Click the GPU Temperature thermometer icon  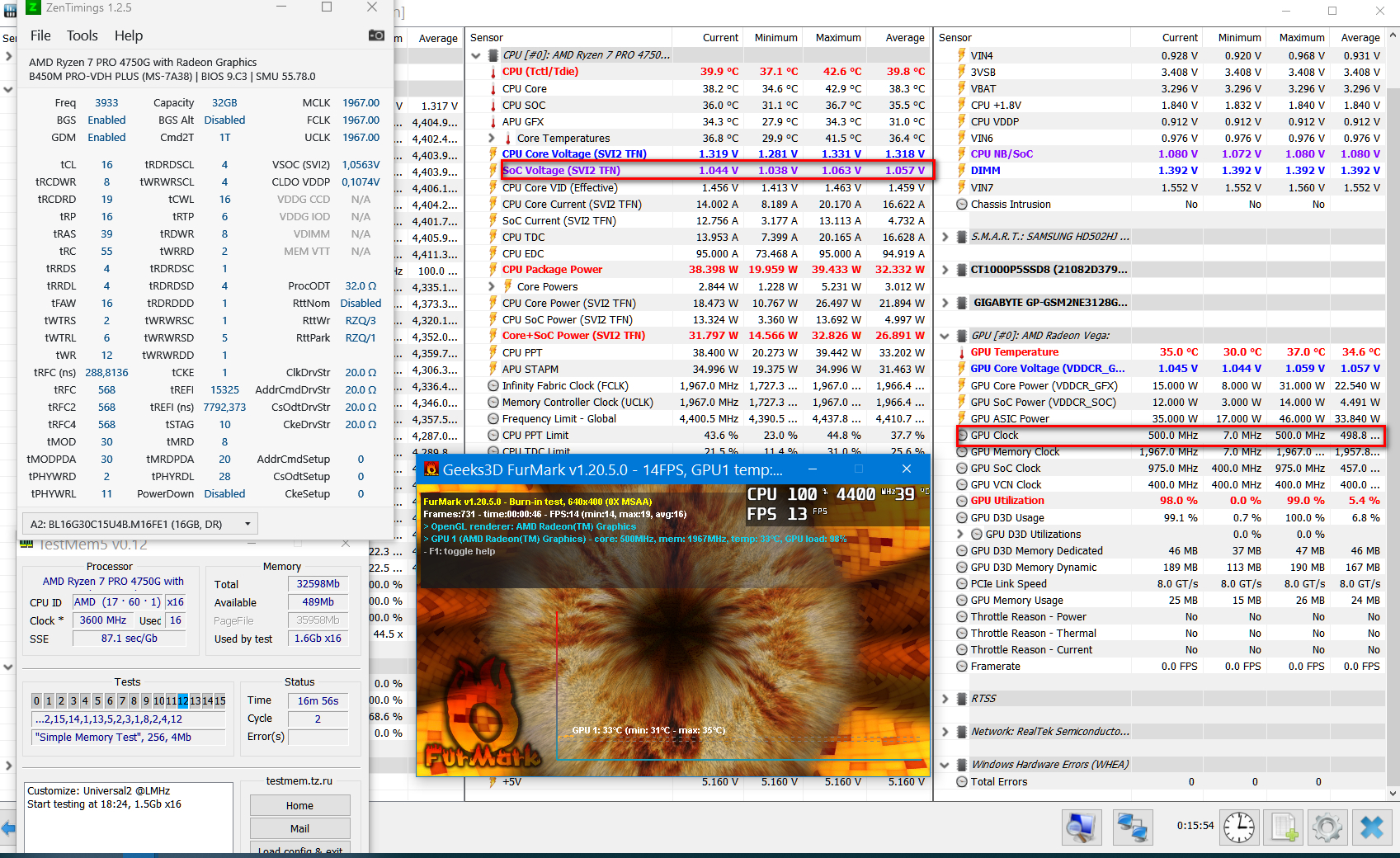(x=962, y=352)
